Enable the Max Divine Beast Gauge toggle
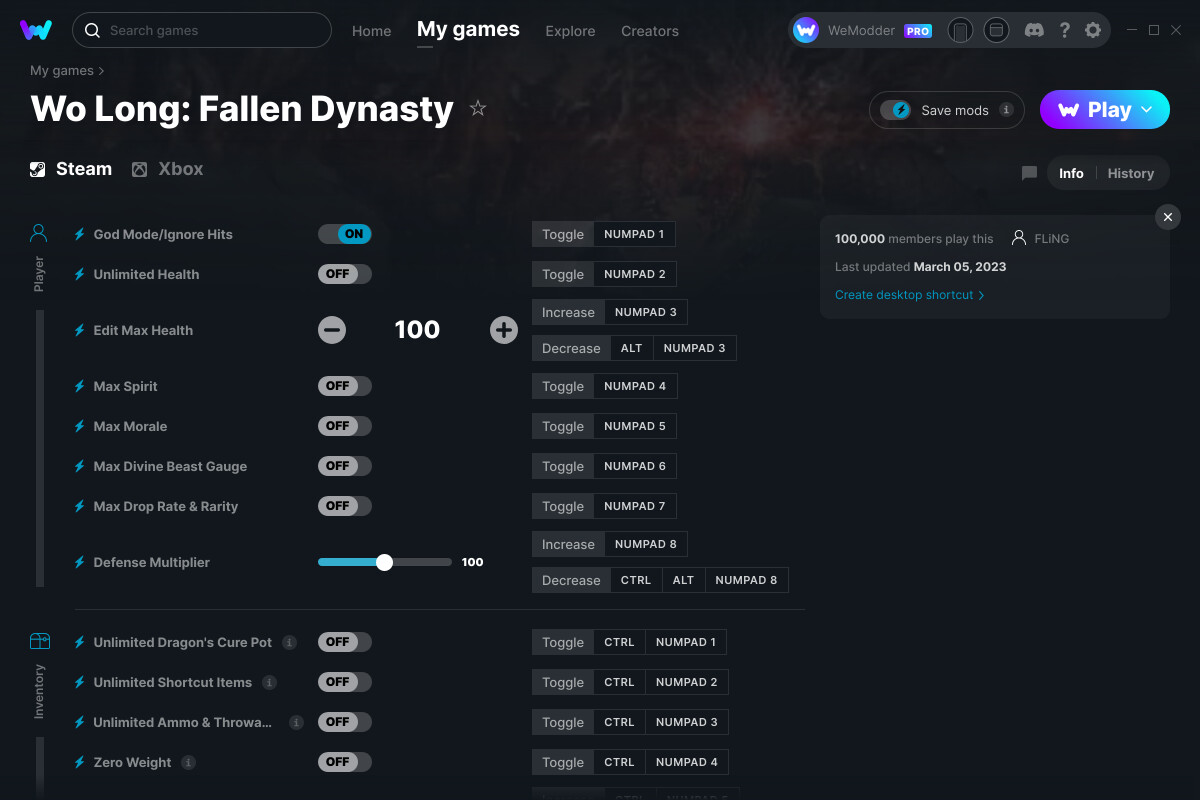 point(345,466)
